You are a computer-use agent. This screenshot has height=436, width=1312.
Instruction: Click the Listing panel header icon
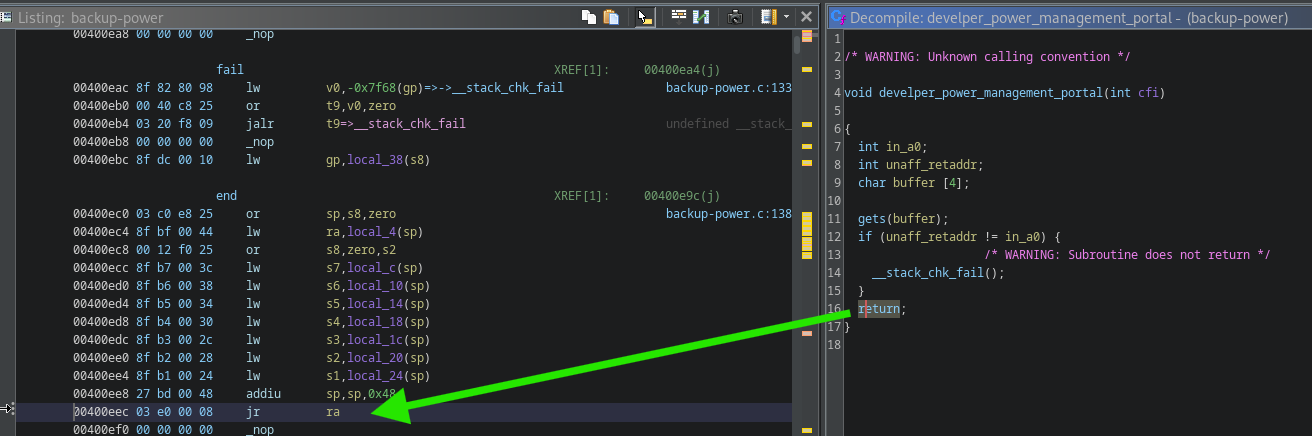tap(6, 18)
